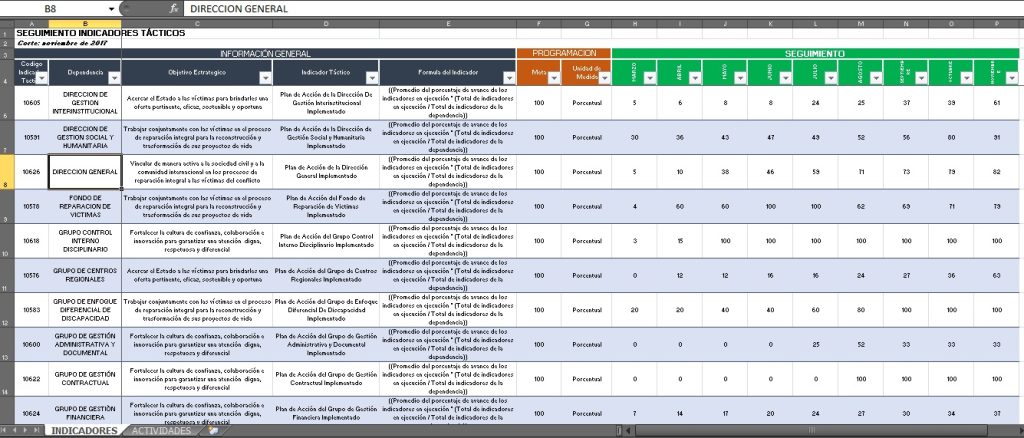1024x438 pixels.
Task: Go to last sheet using tab navigation arrow
Action: (37, 431)
